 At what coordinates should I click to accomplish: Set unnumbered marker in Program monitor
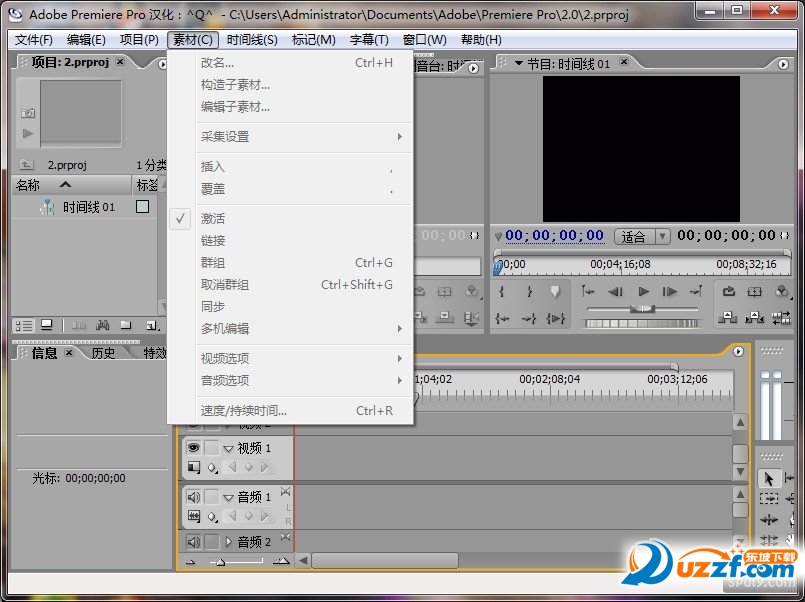point(555,292)
